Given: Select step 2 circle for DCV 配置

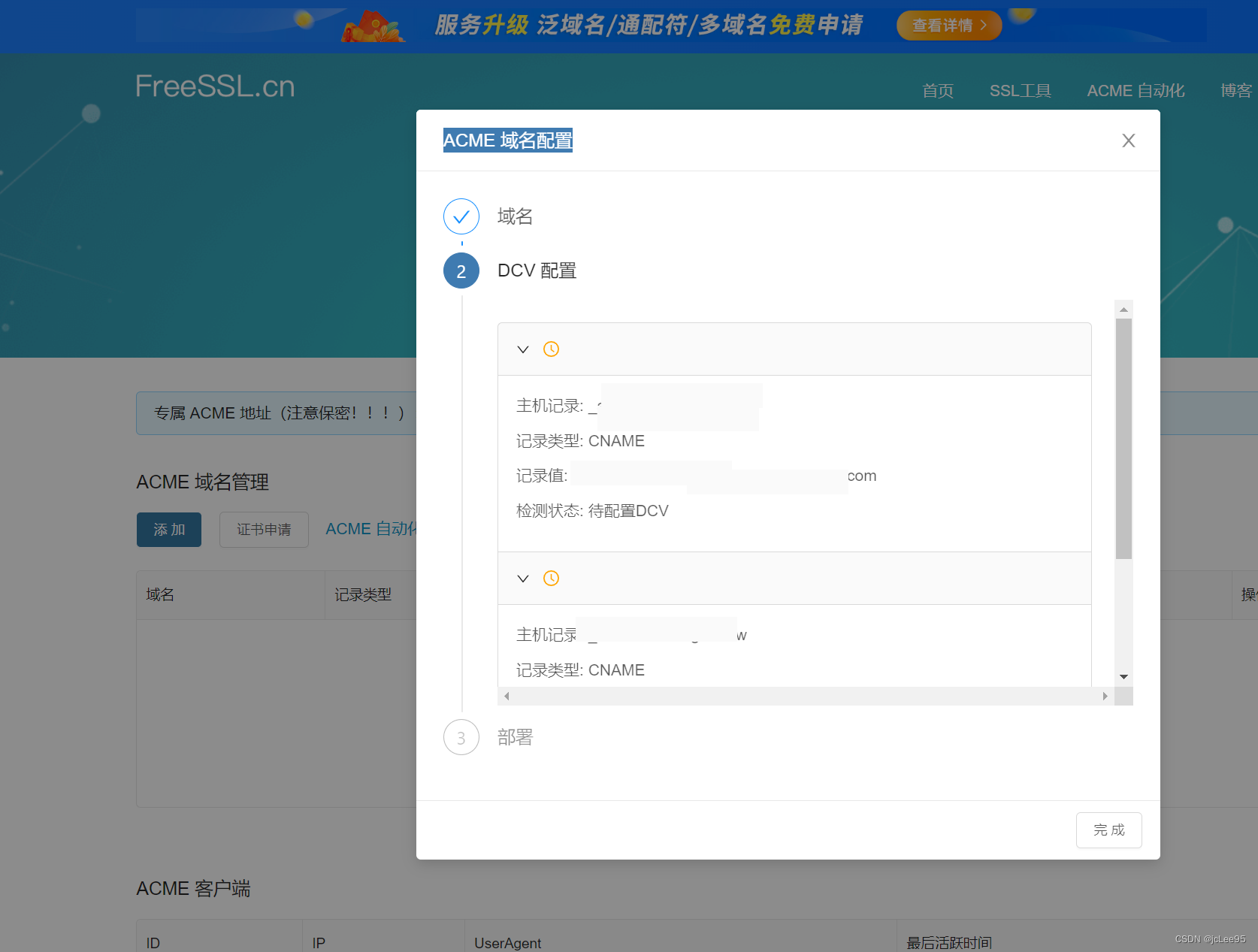Looking at the screenshot, I should pyautogui.click(x=461, y=270).
